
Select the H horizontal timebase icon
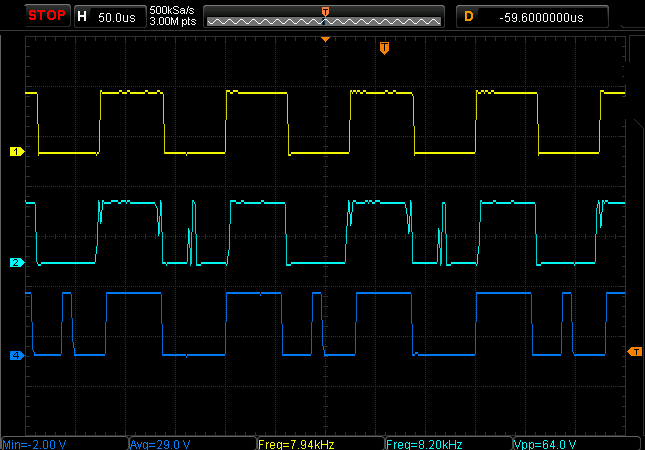82,16
